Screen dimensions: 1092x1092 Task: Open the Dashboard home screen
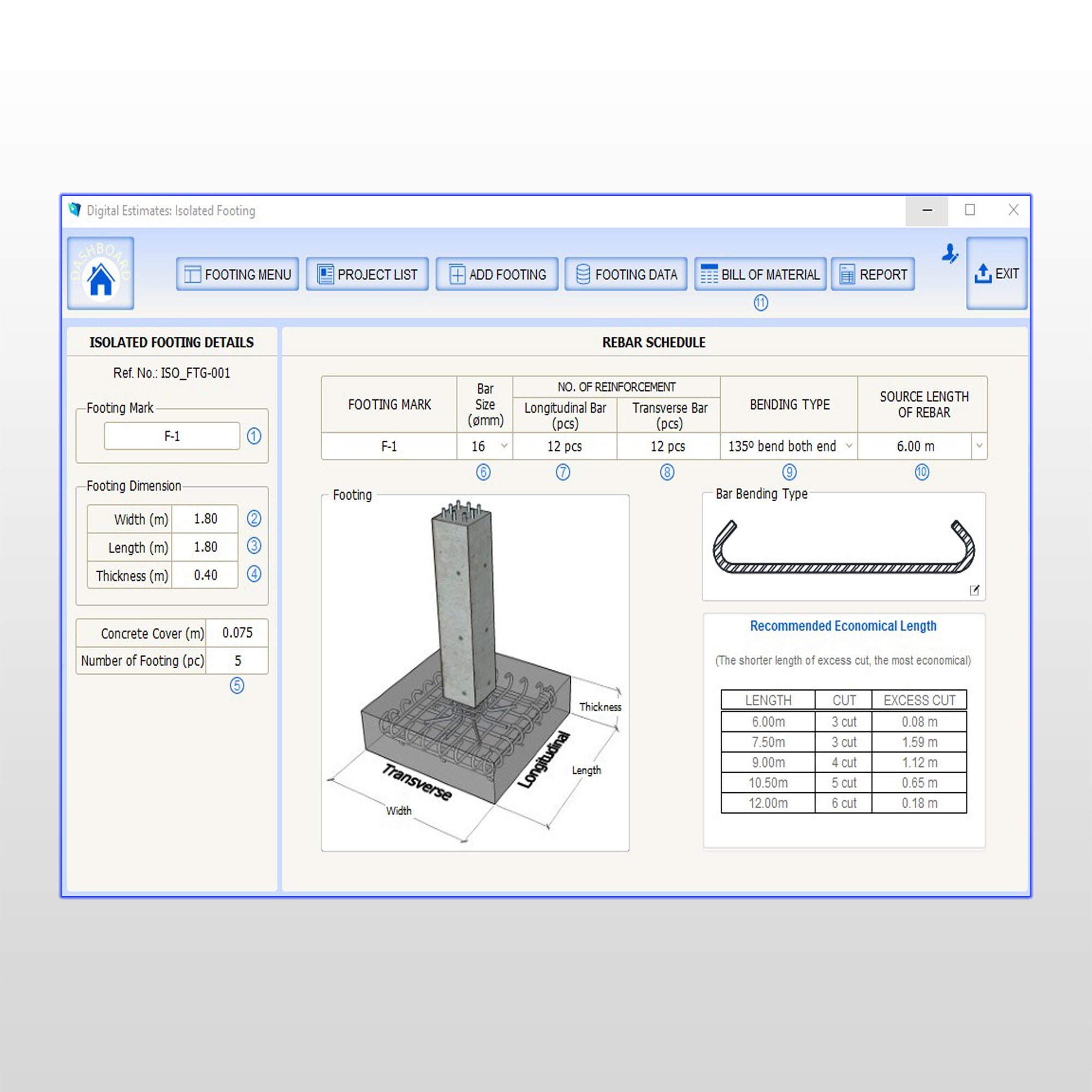point(100,275)
